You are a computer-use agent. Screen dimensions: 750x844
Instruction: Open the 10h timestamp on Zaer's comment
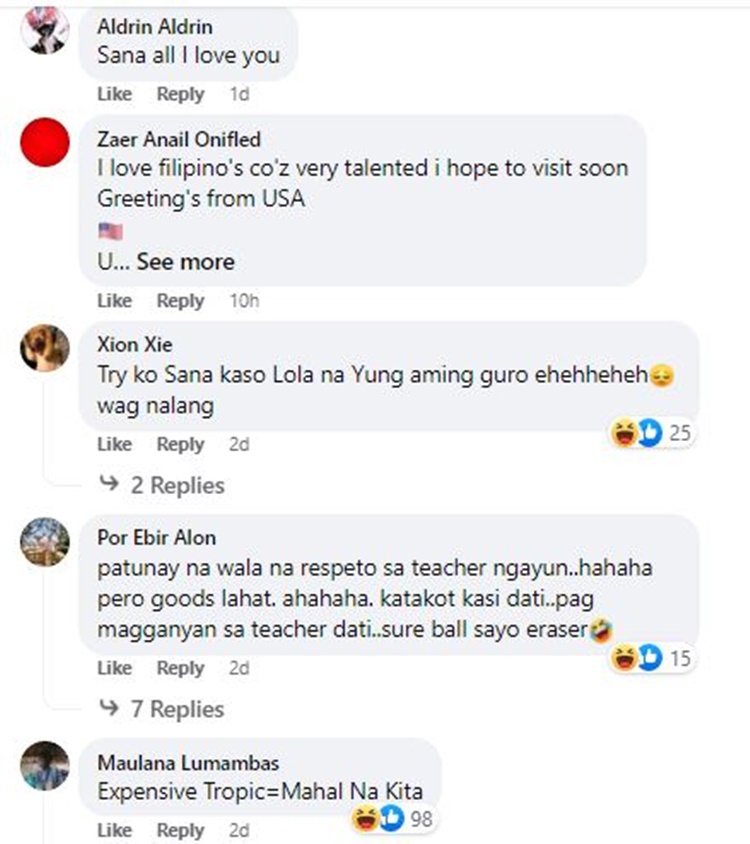244,300
